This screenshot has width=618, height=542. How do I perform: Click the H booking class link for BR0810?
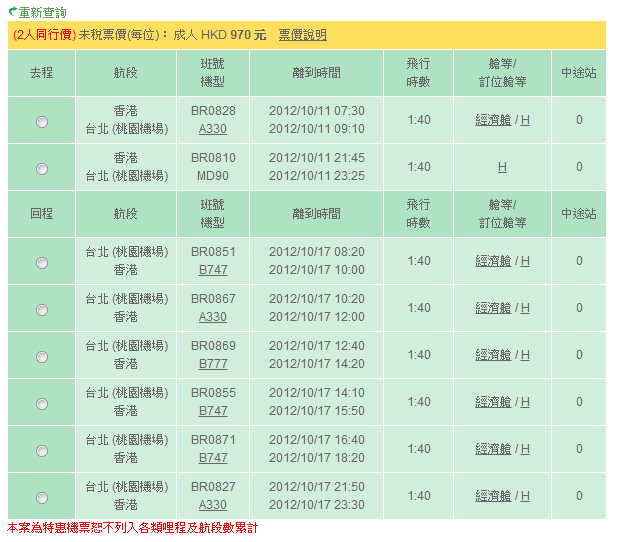click(x=502, y=167)
